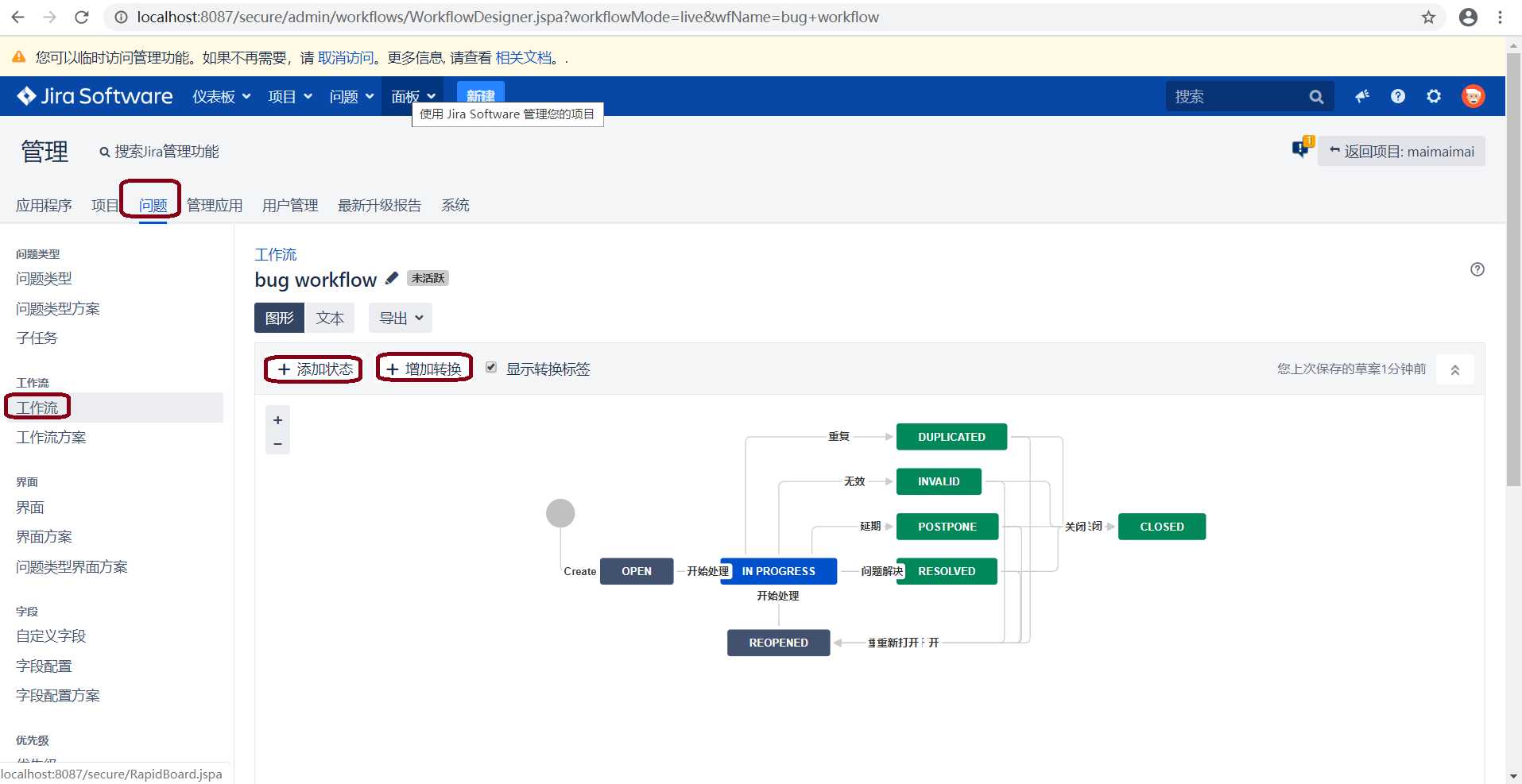Select the OPEN status node
Viewport: 1522px width, 784px height.
[x=637, y=571]
